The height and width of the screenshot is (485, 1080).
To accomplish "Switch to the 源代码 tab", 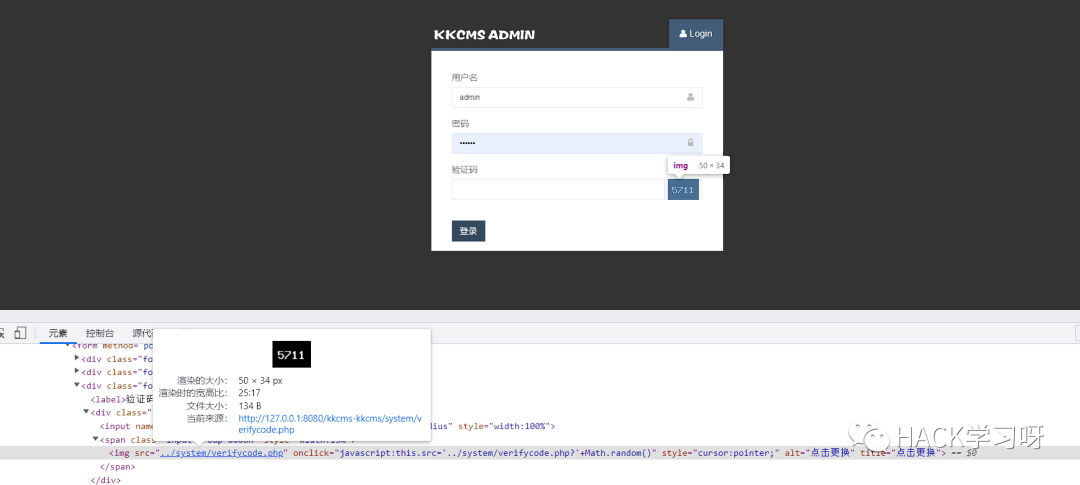I will tap(142, 333).
